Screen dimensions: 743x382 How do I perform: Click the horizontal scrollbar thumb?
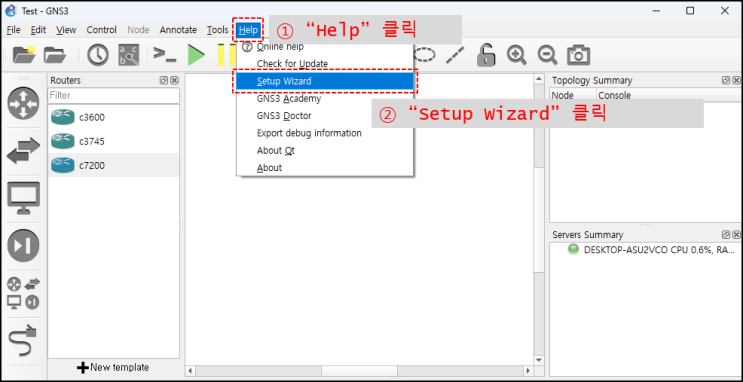point(360,371)
